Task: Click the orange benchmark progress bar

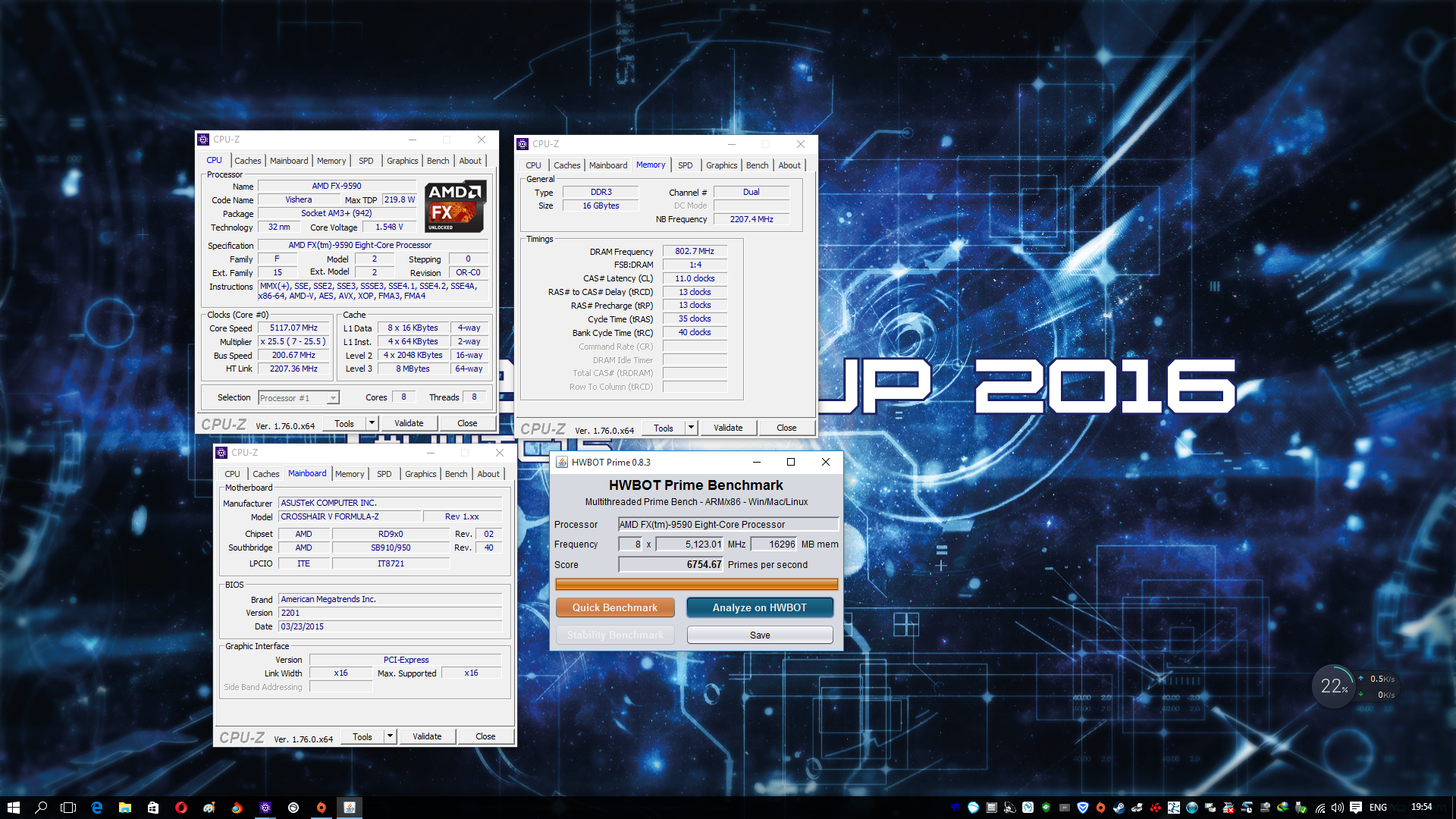Action: coord(696,584)
